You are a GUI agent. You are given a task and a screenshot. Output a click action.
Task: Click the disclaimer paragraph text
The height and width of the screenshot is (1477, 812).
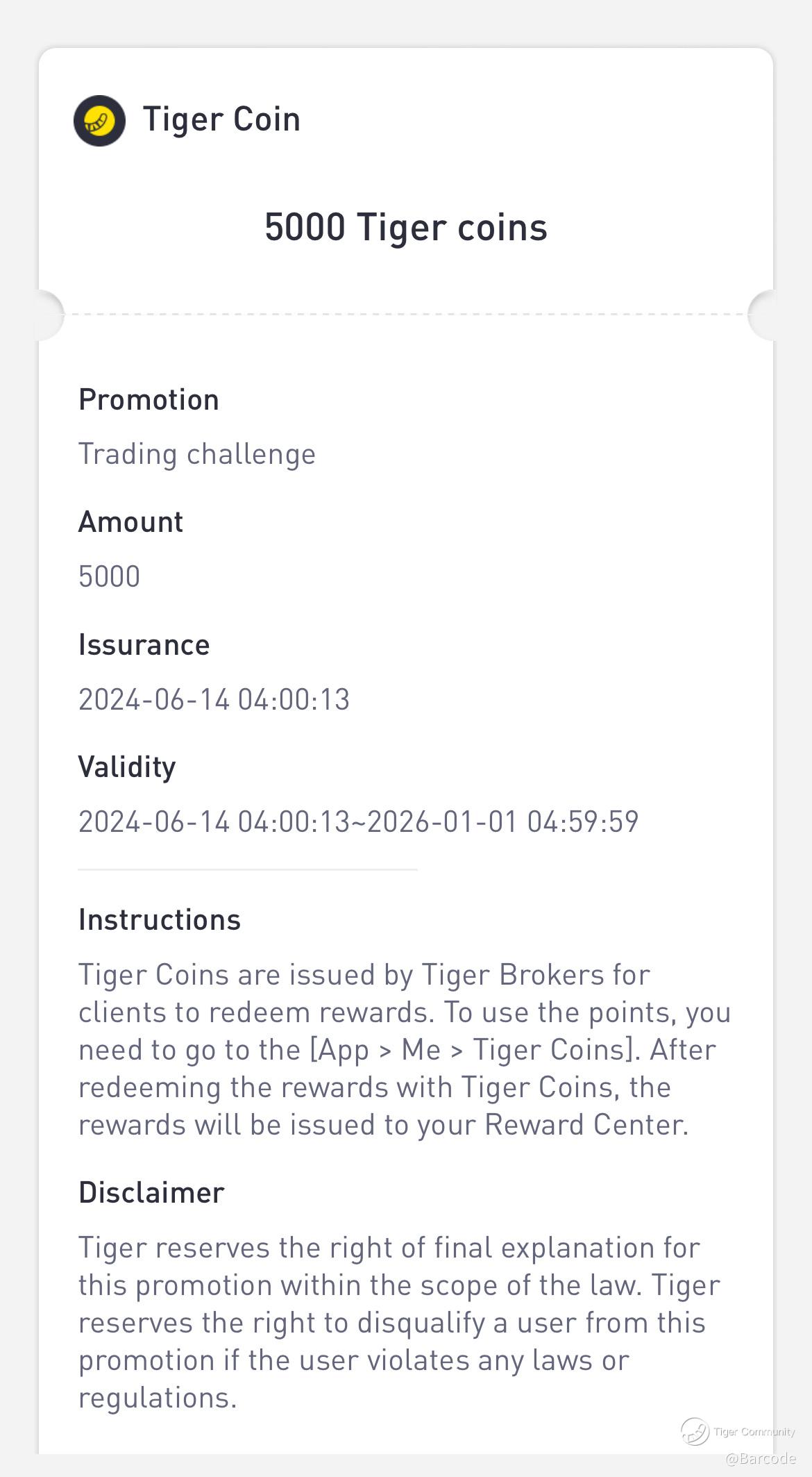click(x=399, y=1323)
